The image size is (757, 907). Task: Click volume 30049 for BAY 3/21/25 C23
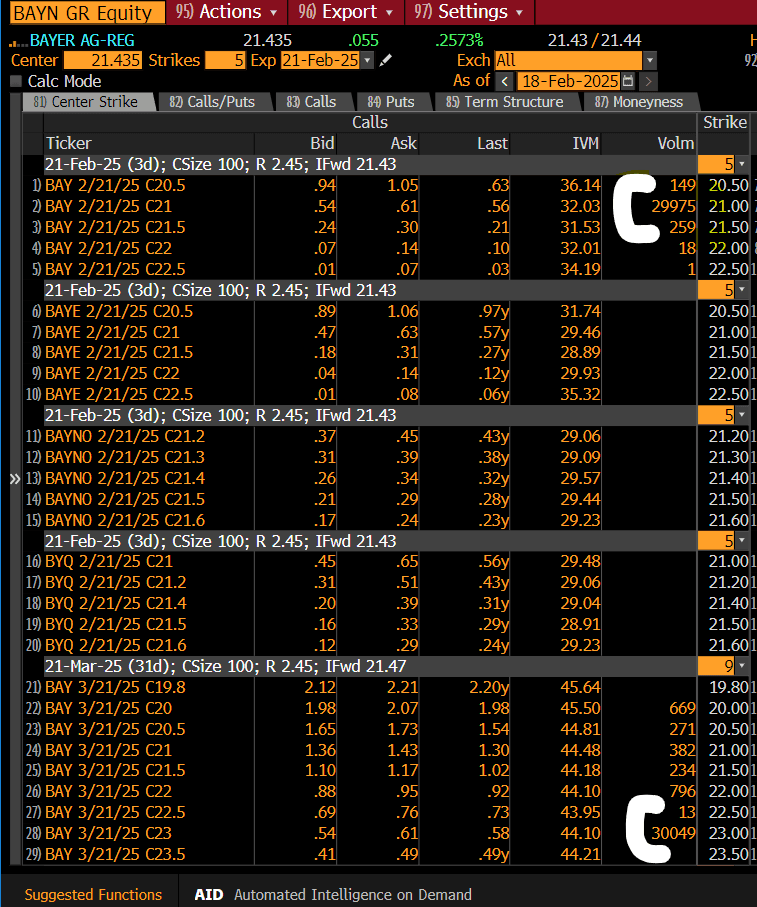pyautogui.click(x=673, y=833)
